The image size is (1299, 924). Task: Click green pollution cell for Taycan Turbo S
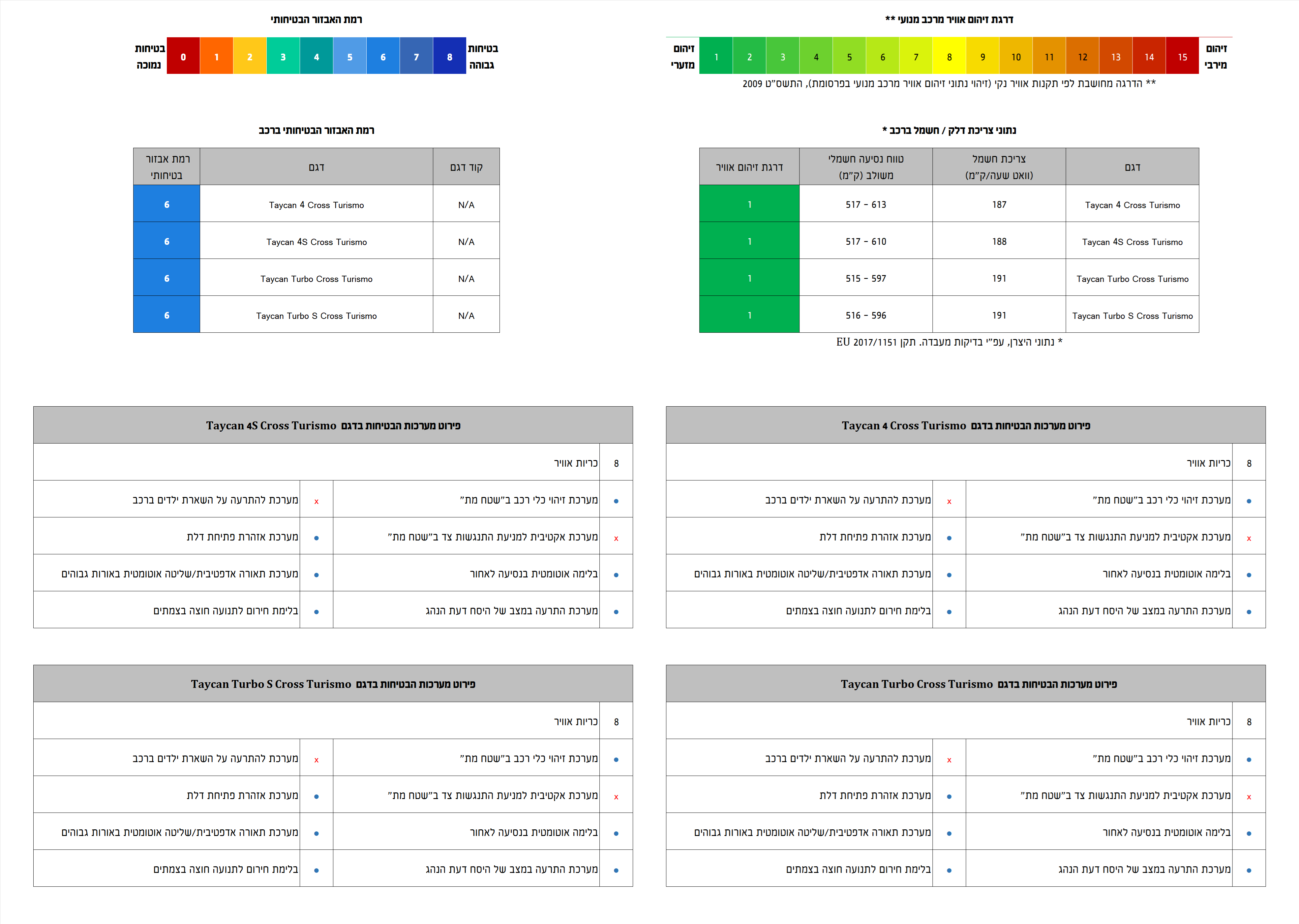point(749,315)
